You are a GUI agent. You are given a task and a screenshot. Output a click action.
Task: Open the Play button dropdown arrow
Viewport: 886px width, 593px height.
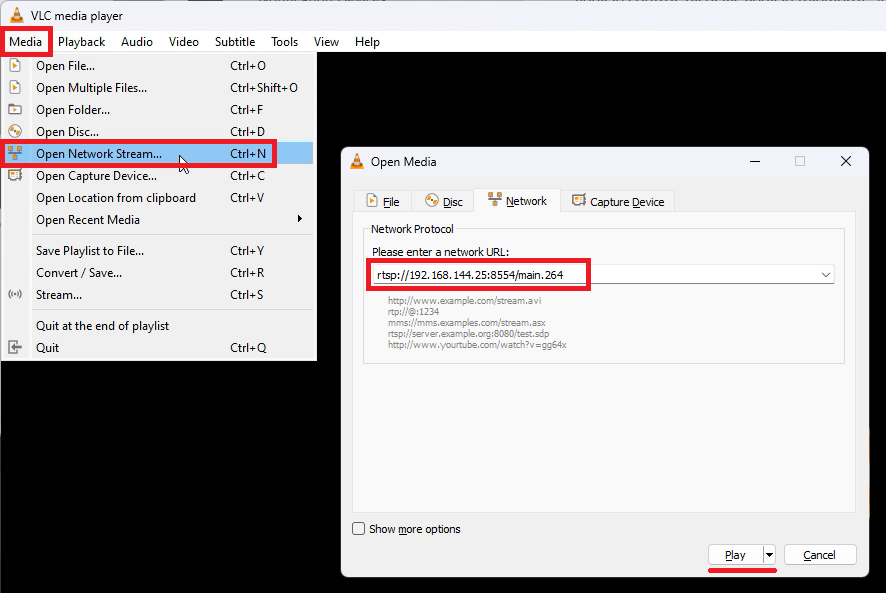click(769, 555)
